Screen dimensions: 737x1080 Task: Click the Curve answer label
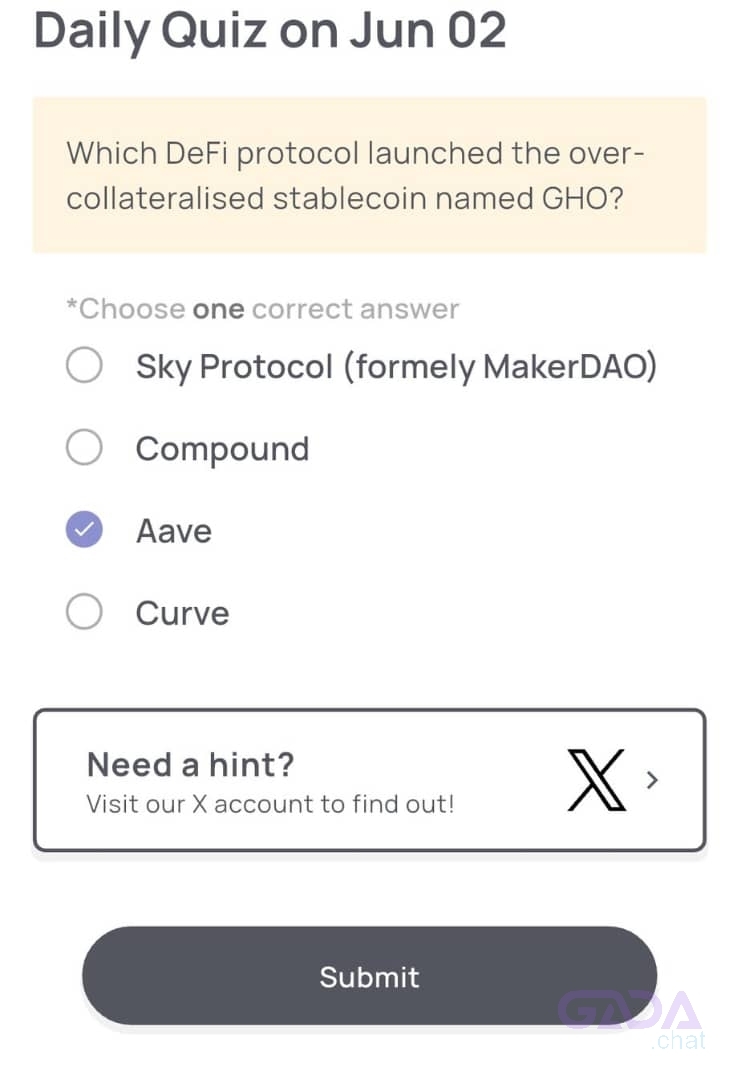point(183,613)
